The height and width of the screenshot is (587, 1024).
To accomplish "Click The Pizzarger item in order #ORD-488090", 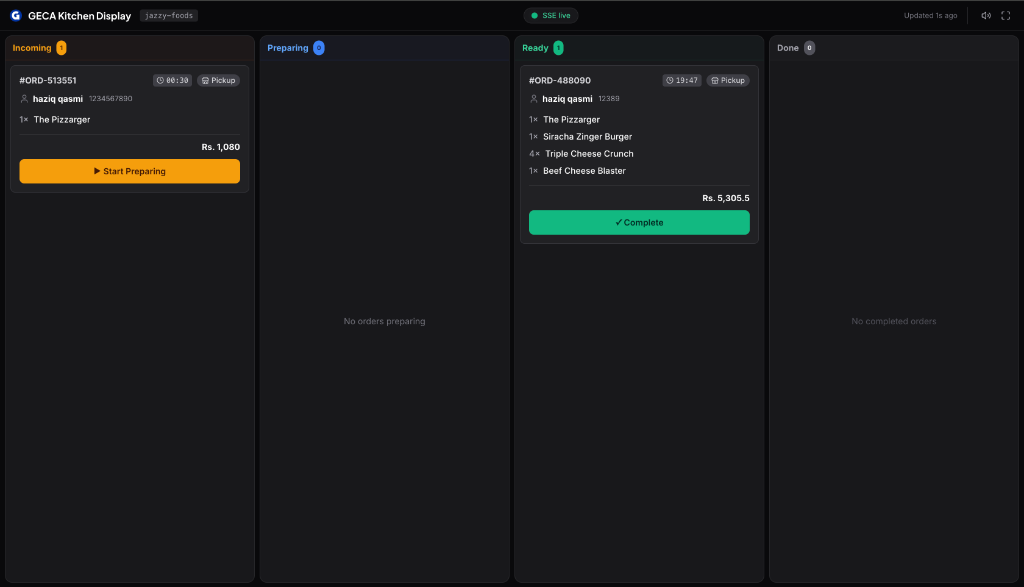I will 571,119.
